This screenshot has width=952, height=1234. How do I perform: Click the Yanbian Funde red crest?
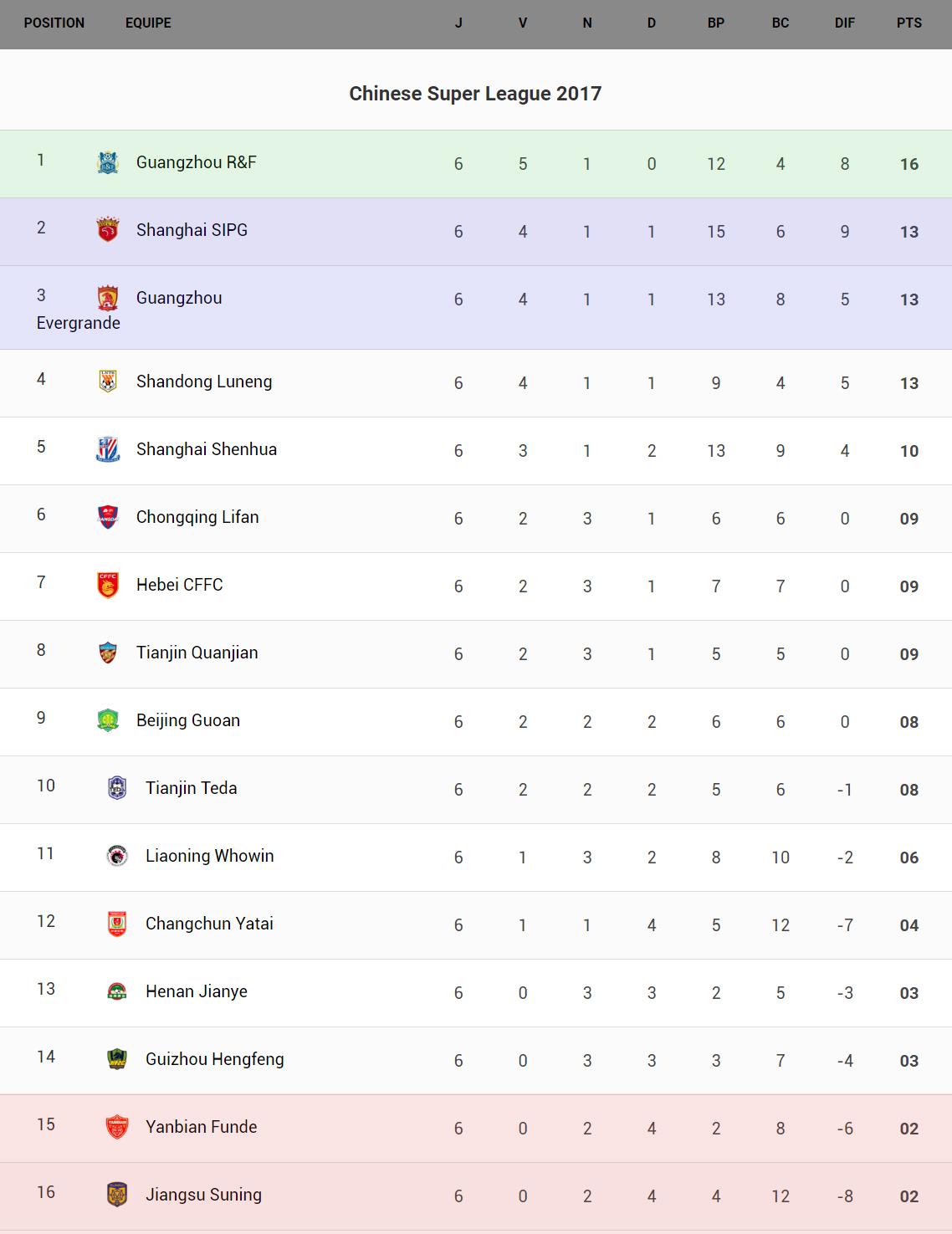click(117, 1127)
